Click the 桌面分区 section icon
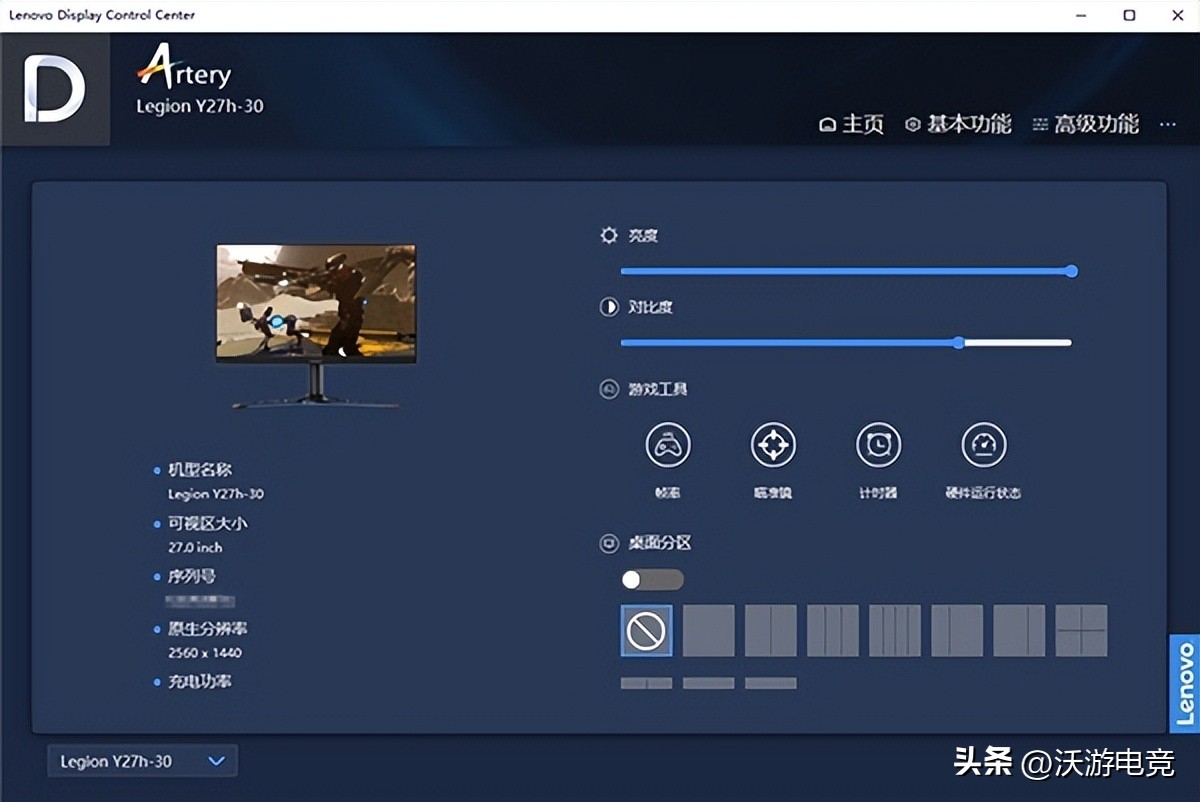This screenshot has width=1200, height=802. point(609,543)
